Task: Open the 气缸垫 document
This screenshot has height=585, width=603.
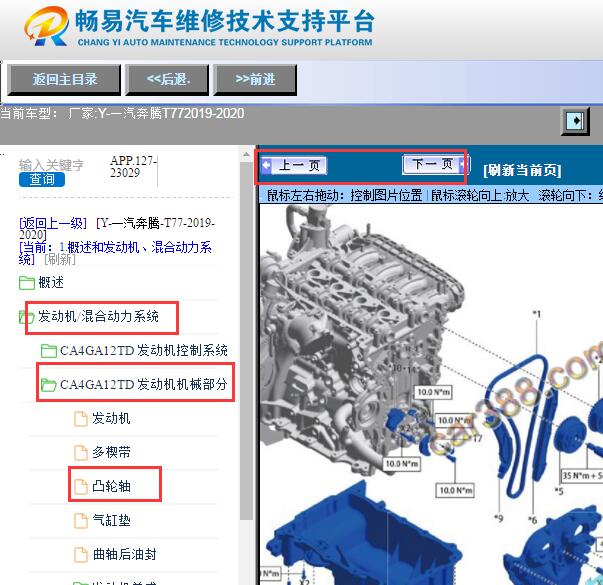Action: coord(111,520)
